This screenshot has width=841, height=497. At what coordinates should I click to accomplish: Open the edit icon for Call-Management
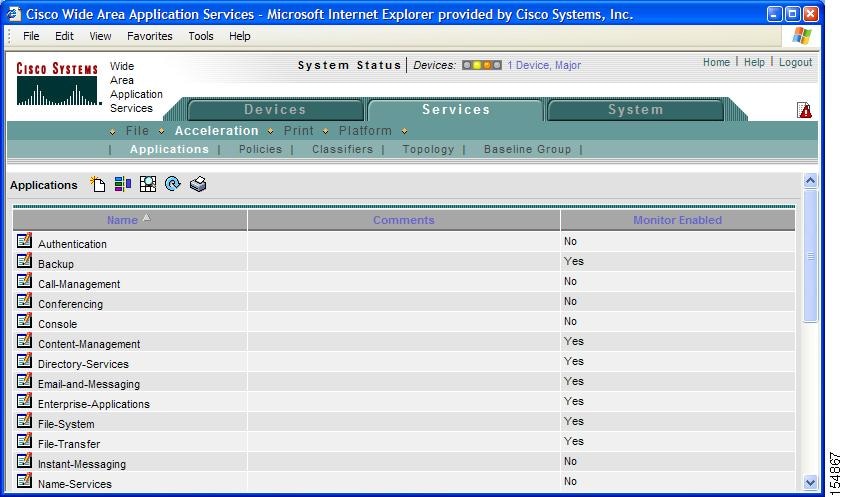click(x=24, y=280)
